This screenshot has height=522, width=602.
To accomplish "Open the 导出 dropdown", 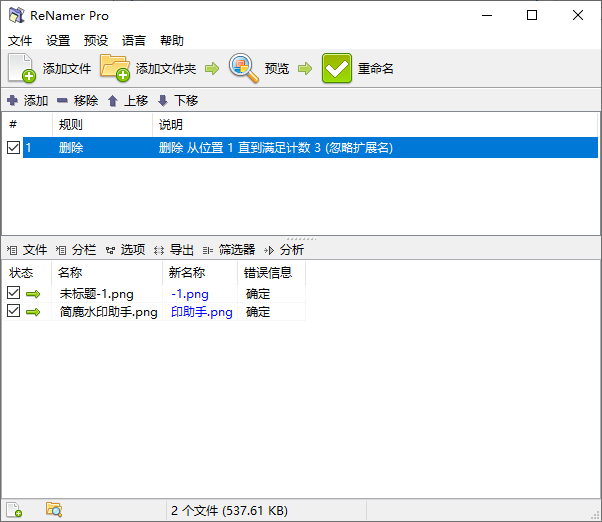I will 174,250.
